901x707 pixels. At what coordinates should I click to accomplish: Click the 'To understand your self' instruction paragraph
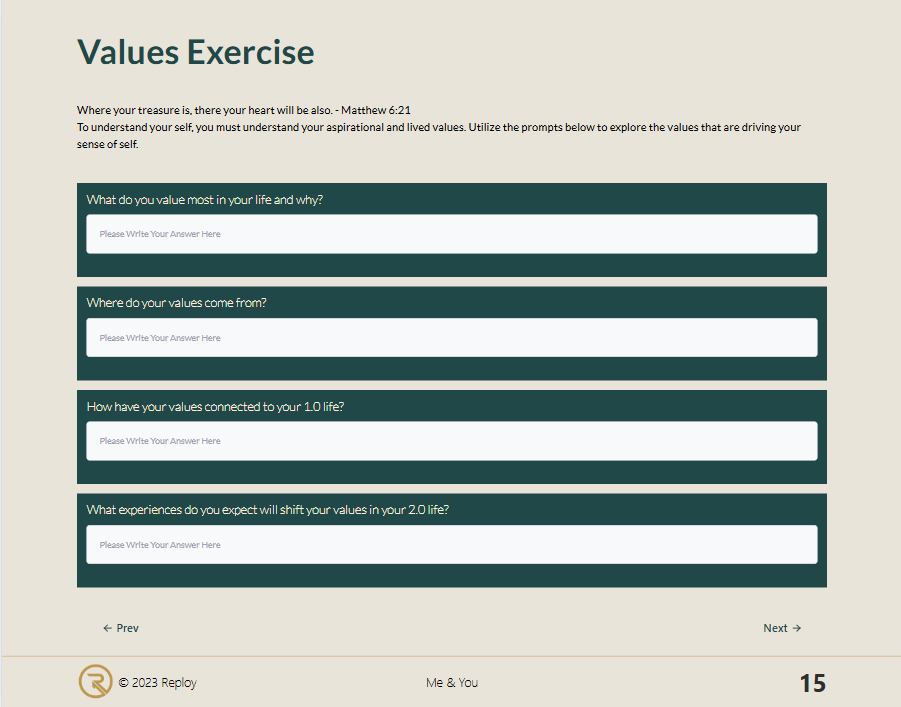point(438,127)
